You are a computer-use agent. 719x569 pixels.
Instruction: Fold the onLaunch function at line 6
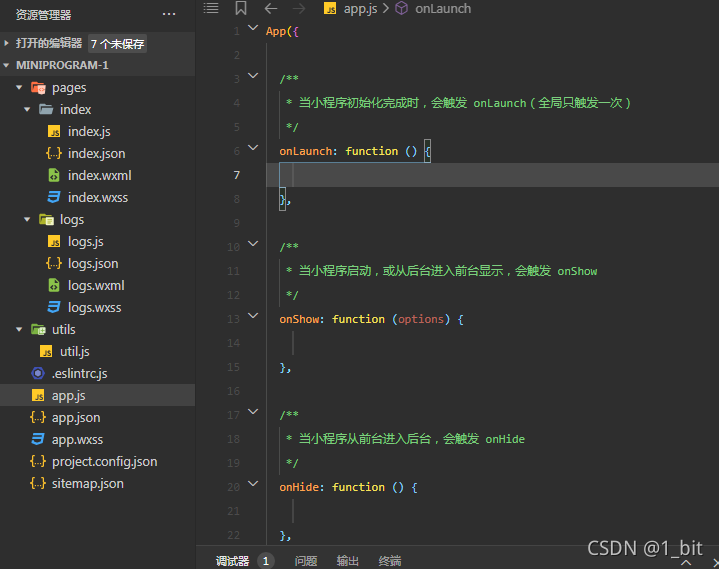coord(253,148)
